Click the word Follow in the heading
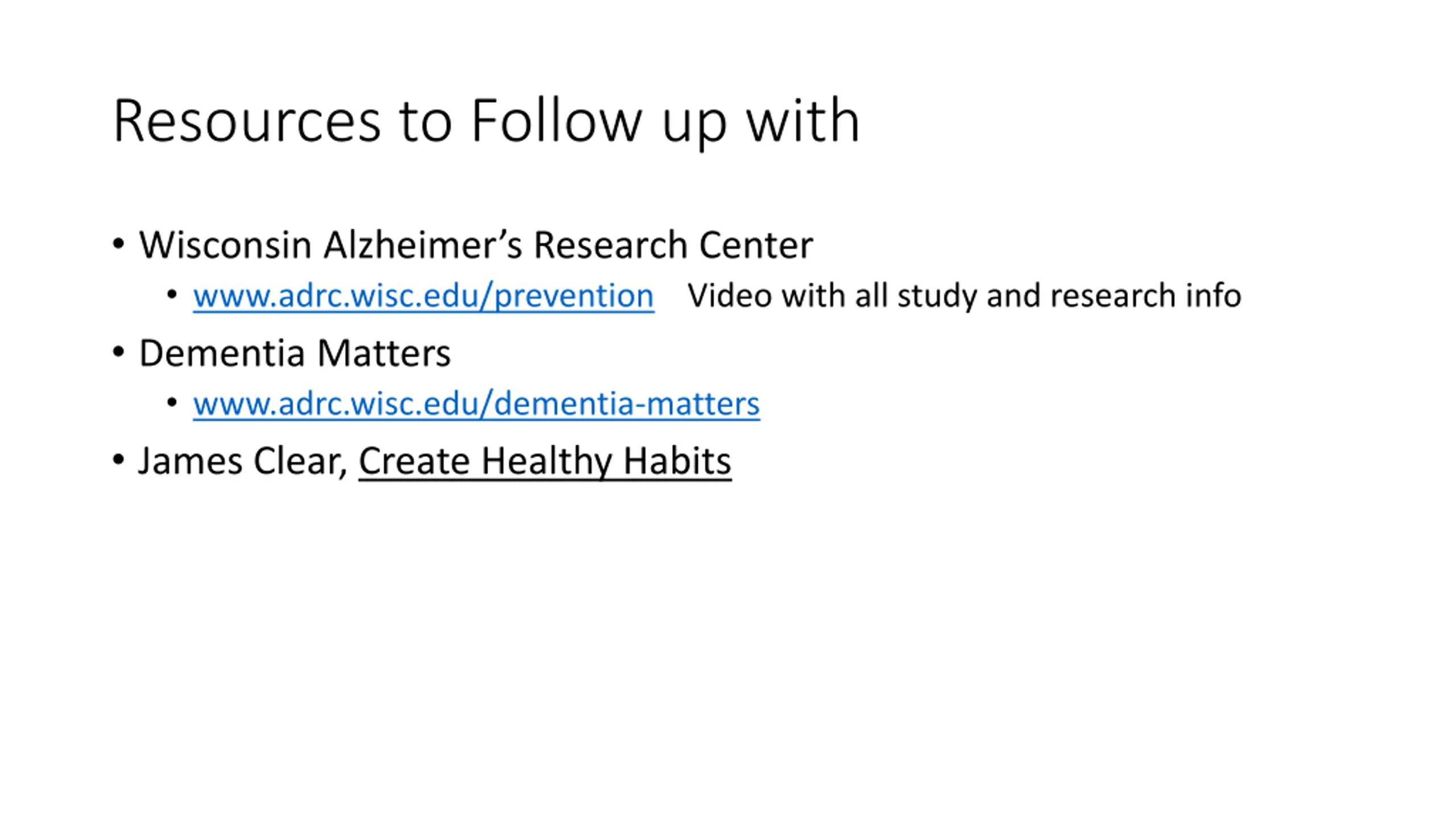Image resolution: width=1456 pixels, height=819 pixels. click(556, 121)
